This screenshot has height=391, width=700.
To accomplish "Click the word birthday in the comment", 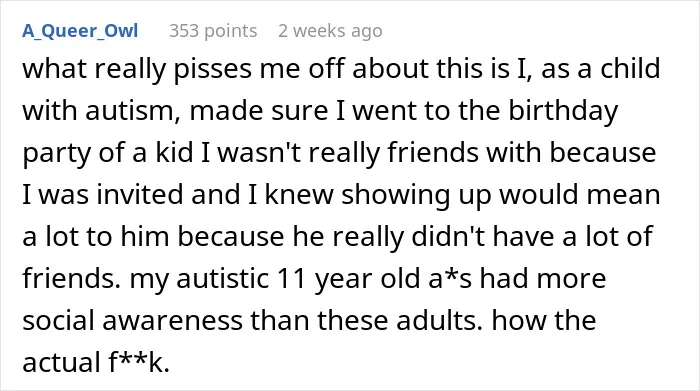I will (563, 110).
